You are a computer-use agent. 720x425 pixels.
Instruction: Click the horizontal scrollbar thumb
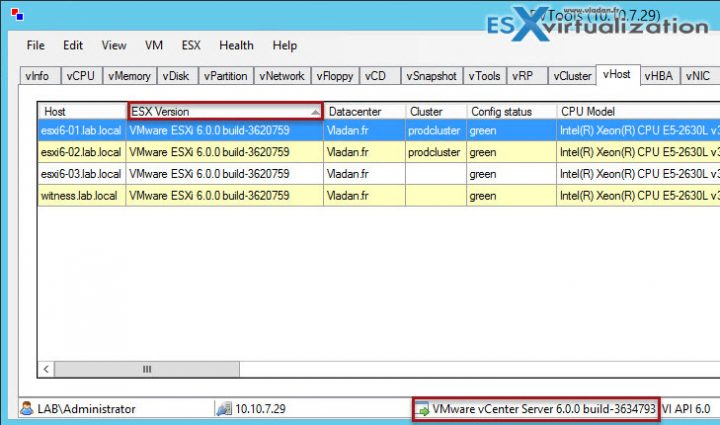[146, 369]
